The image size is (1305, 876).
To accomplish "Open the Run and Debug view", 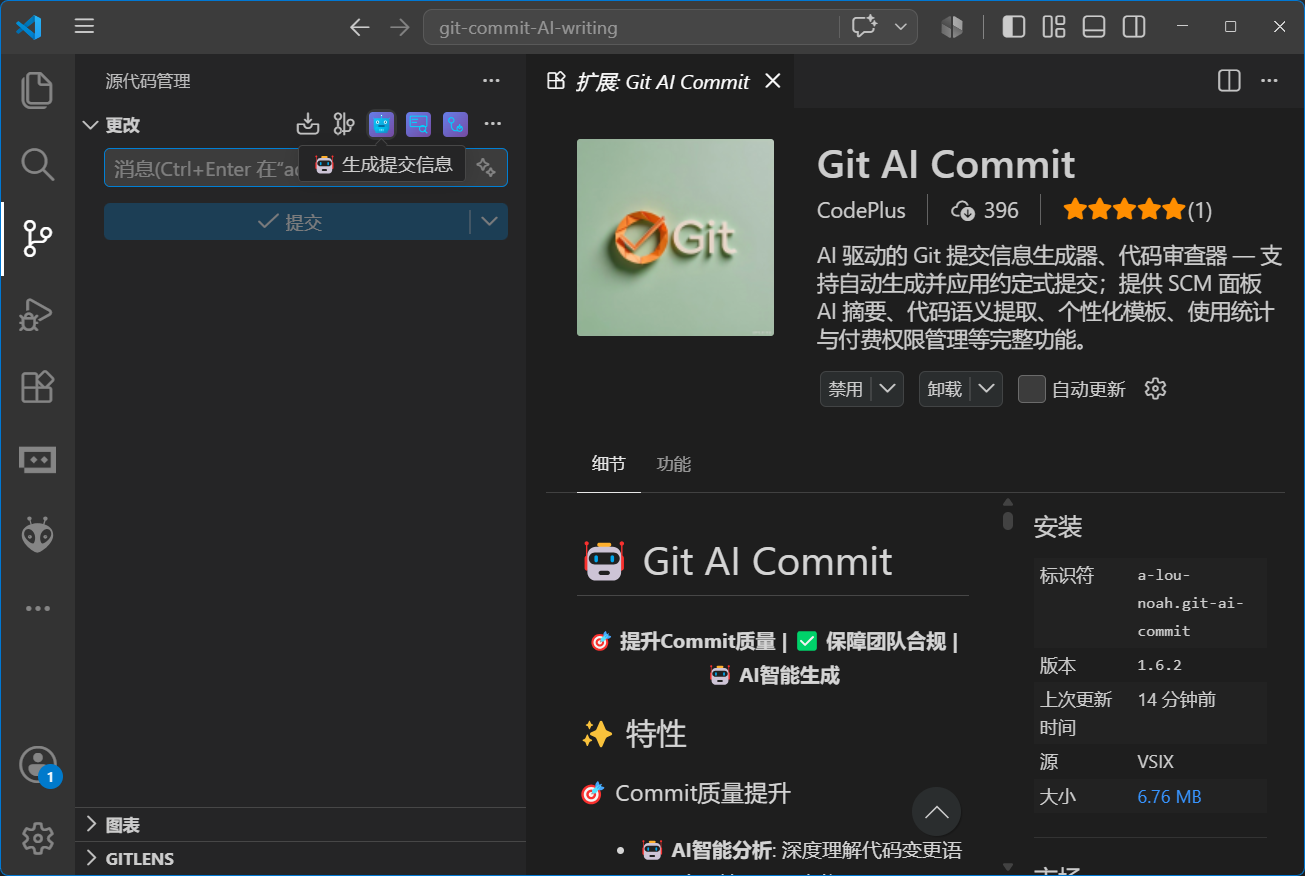I will [x=37, y=313].
